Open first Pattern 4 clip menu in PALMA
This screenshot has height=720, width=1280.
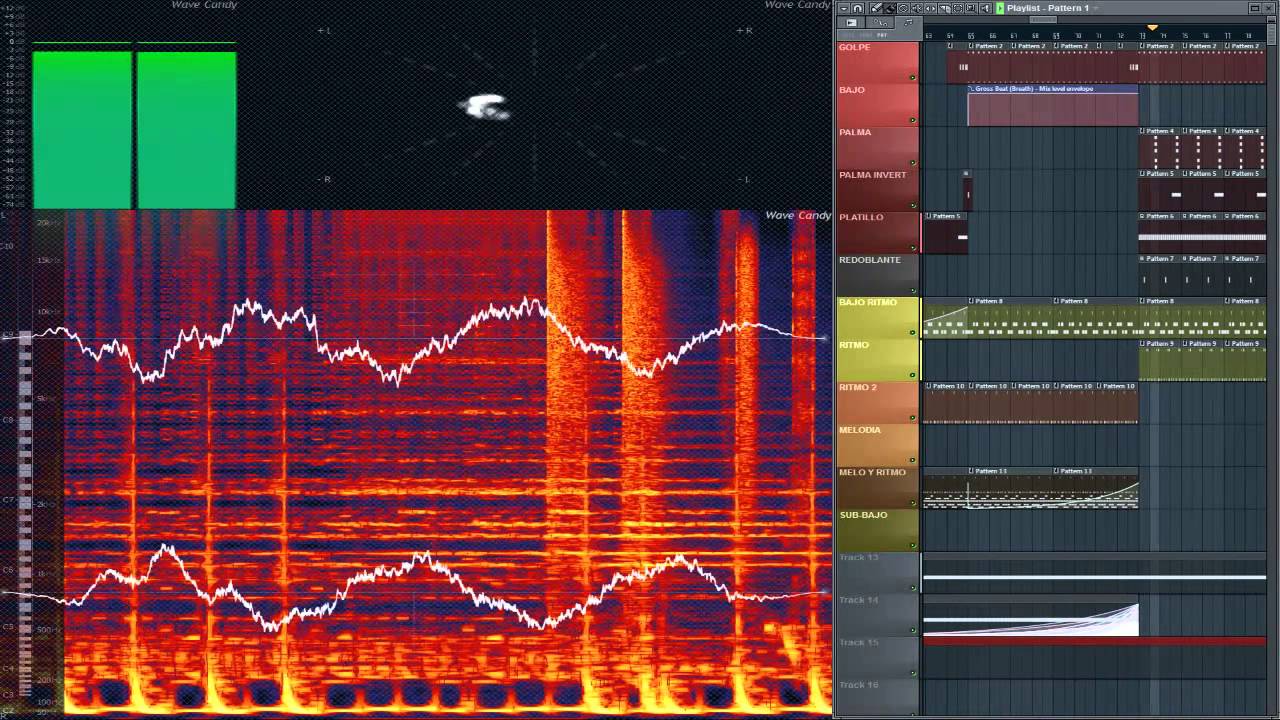[x=1142, y=131]
